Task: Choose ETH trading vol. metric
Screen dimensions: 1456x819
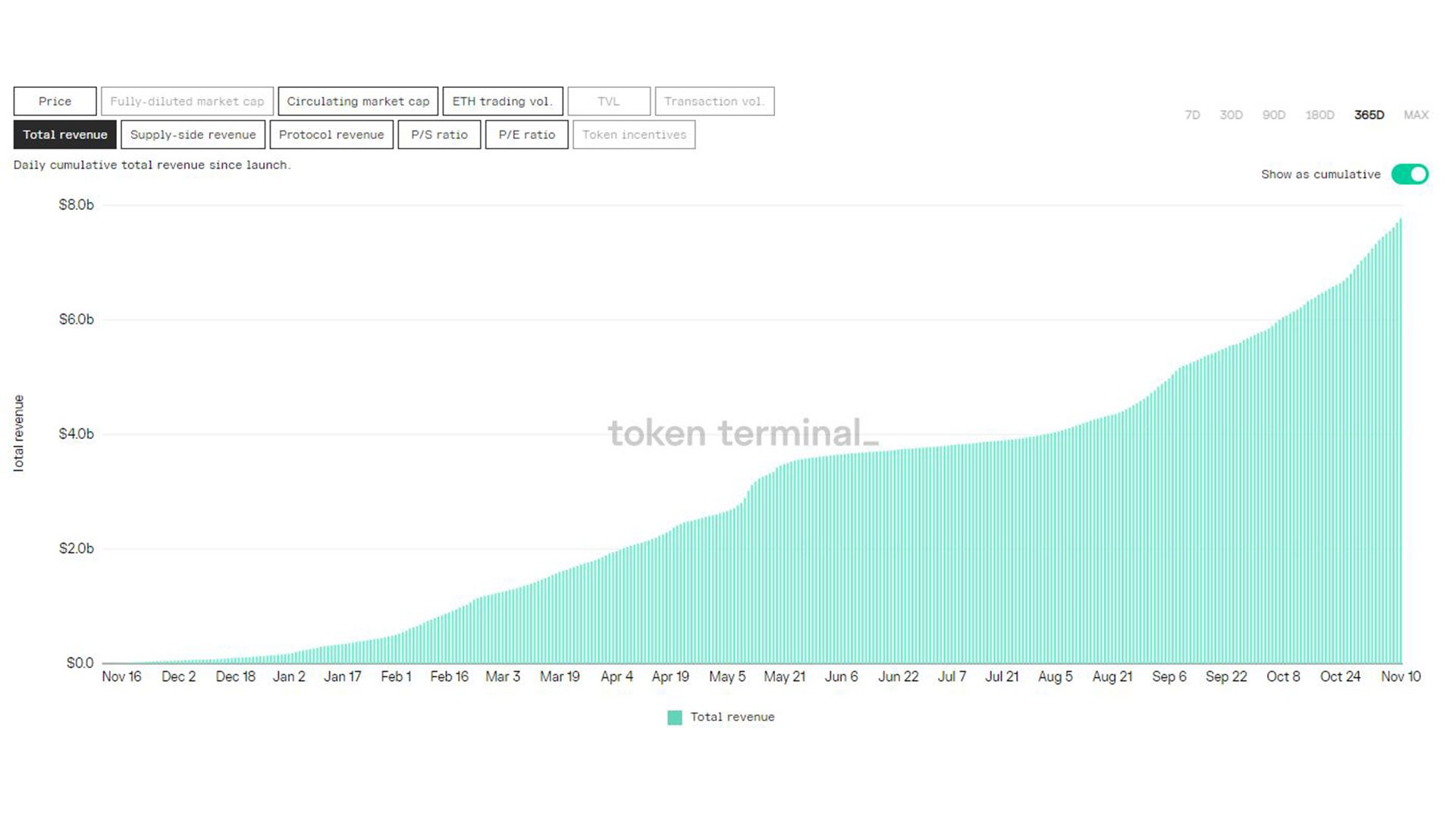Action: coord(502,102)
